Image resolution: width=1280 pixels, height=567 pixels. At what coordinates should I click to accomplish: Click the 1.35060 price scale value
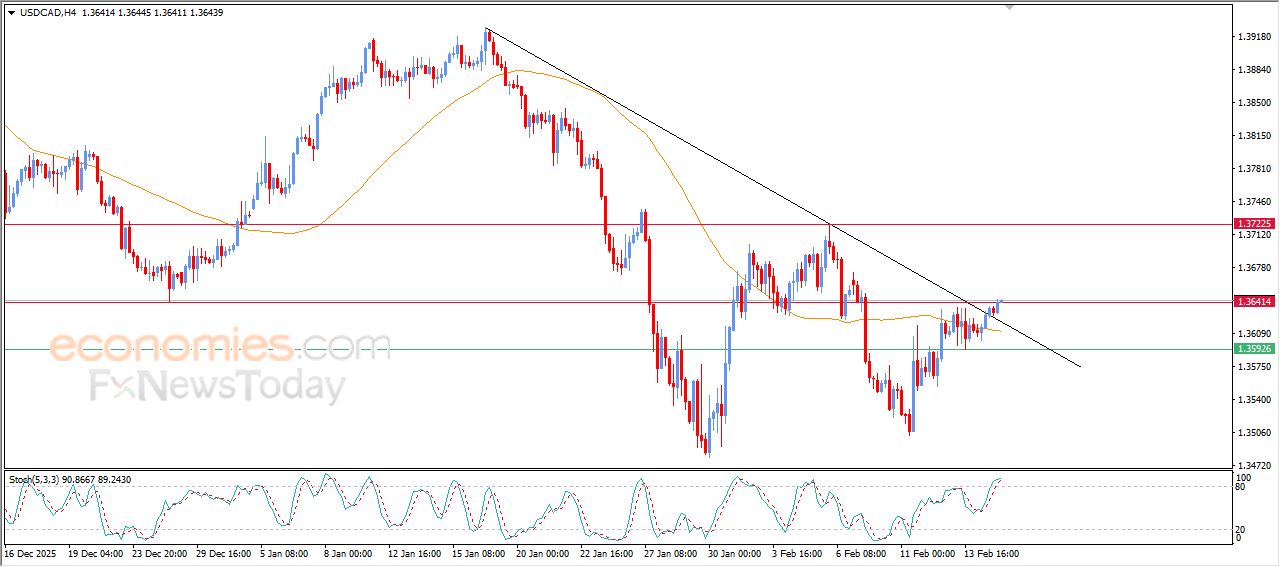click(x=1253, y=433)
